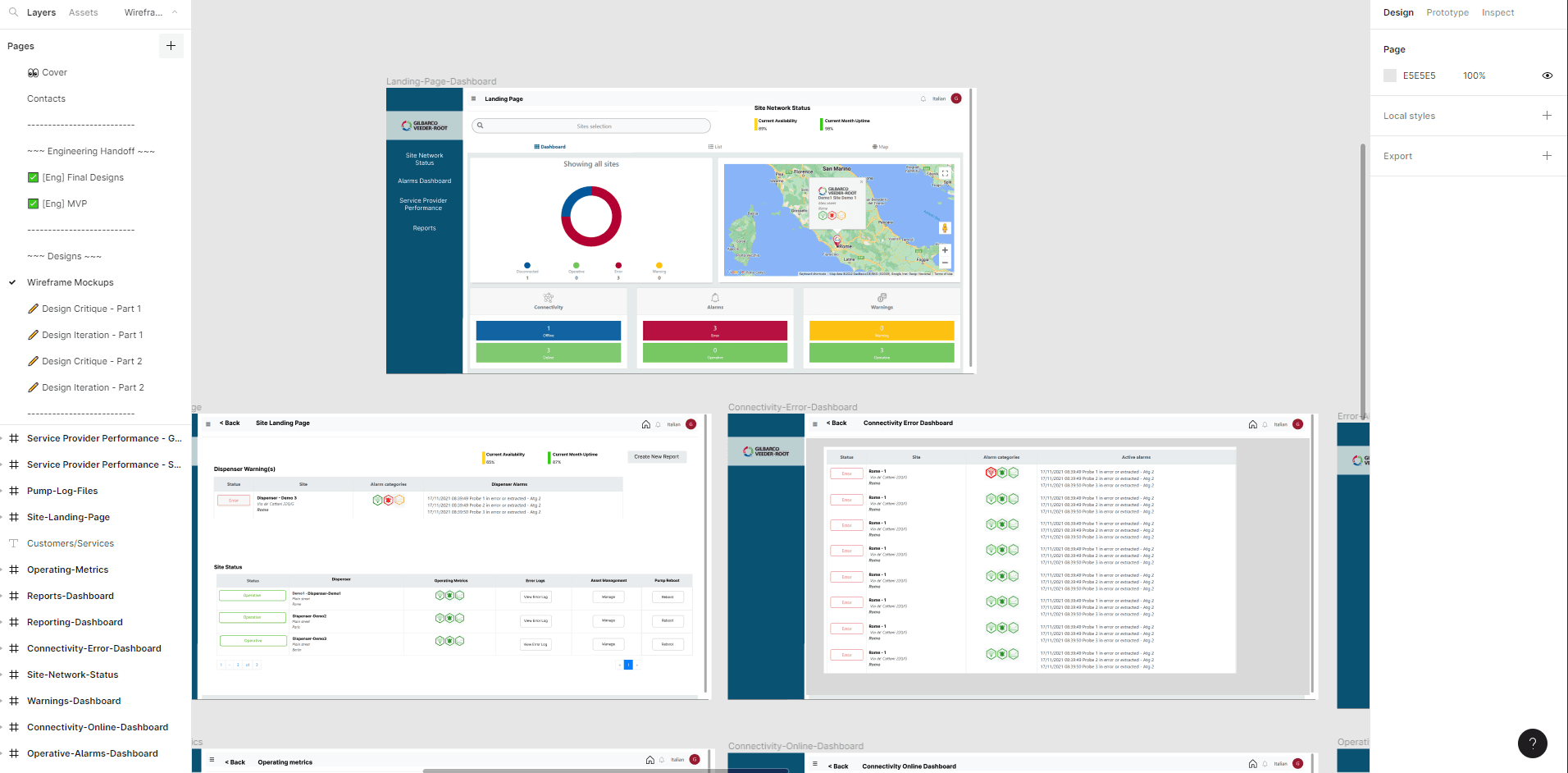Click the canvas vertical scrollbar
The width and height of the screenshot is (1568, 773).
pos(1363,281)
